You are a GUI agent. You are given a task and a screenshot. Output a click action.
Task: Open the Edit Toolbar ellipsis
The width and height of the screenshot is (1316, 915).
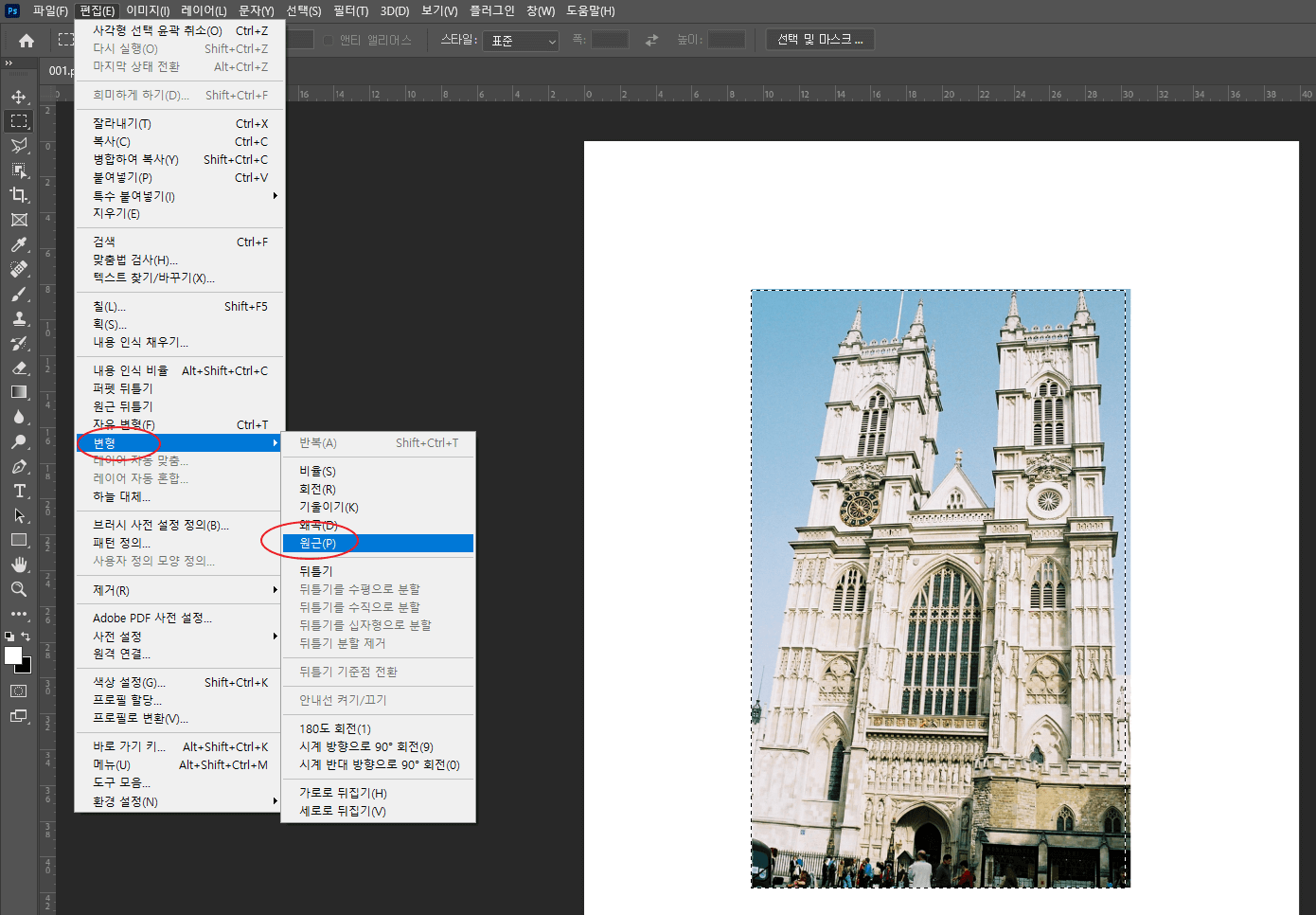tap(19, 614)
